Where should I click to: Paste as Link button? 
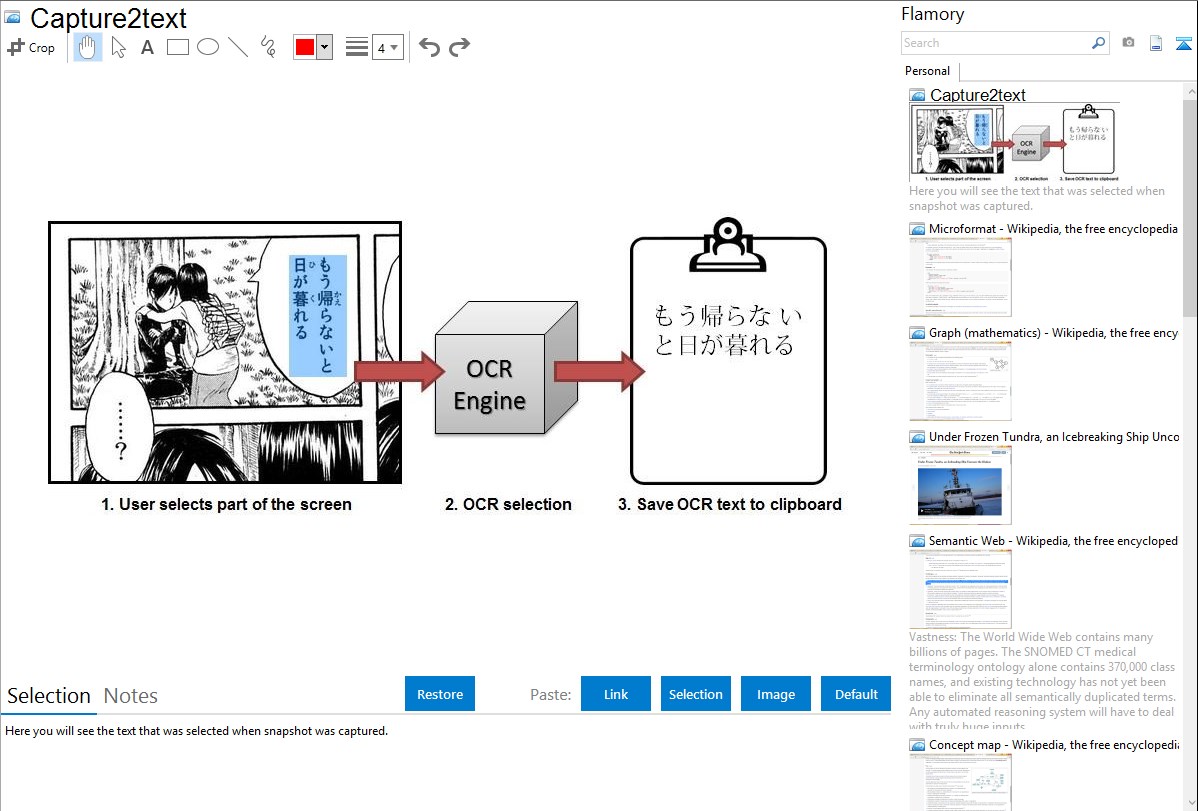click(616, 694)
